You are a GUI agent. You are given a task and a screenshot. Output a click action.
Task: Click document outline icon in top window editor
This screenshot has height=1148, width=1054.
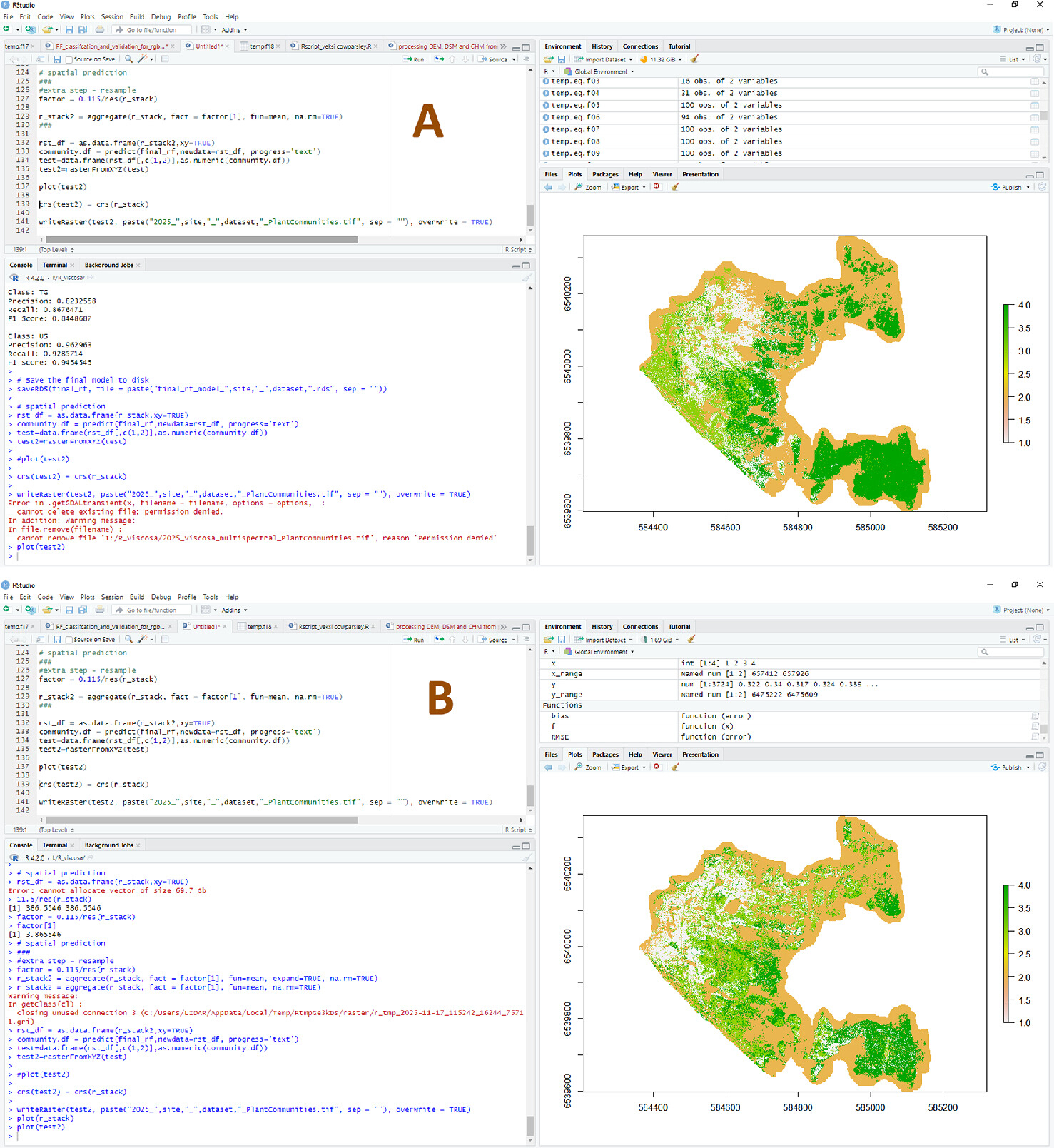(527, 59)
